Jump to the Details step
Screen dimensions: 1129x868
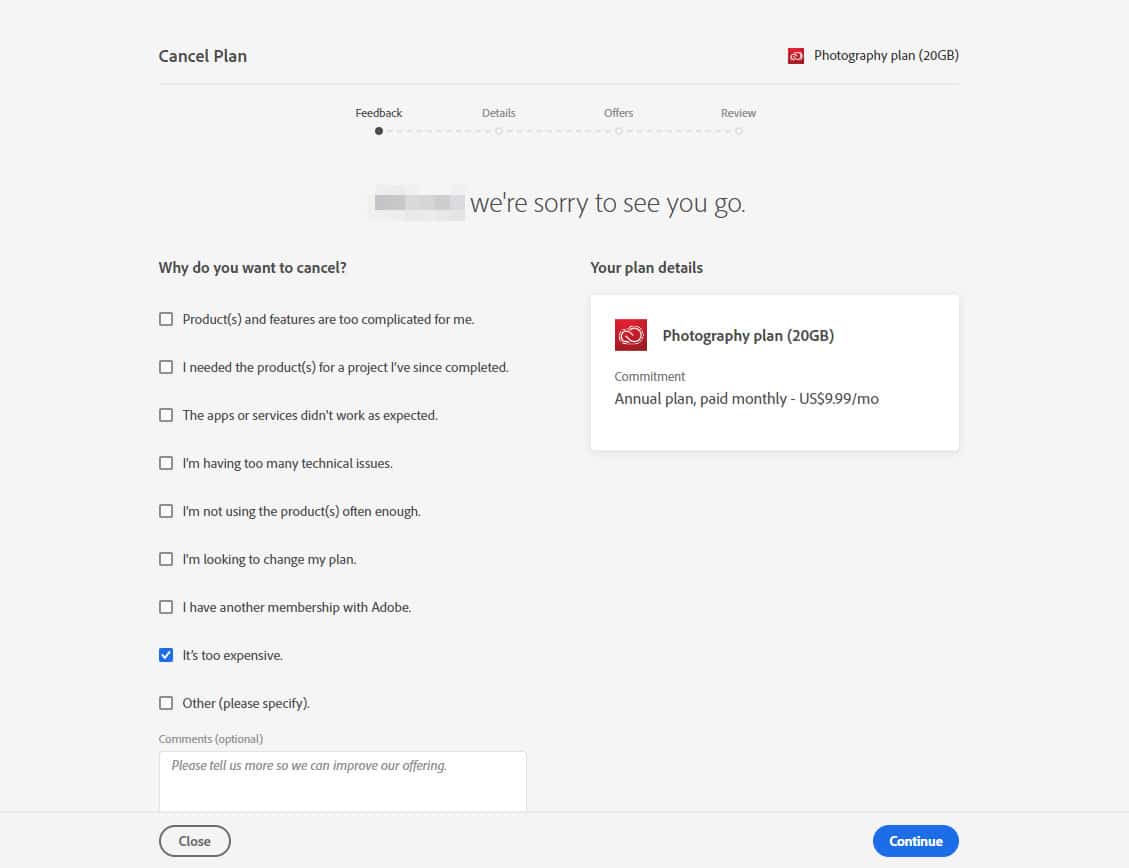pyautogui.click(x=498, y=113)
